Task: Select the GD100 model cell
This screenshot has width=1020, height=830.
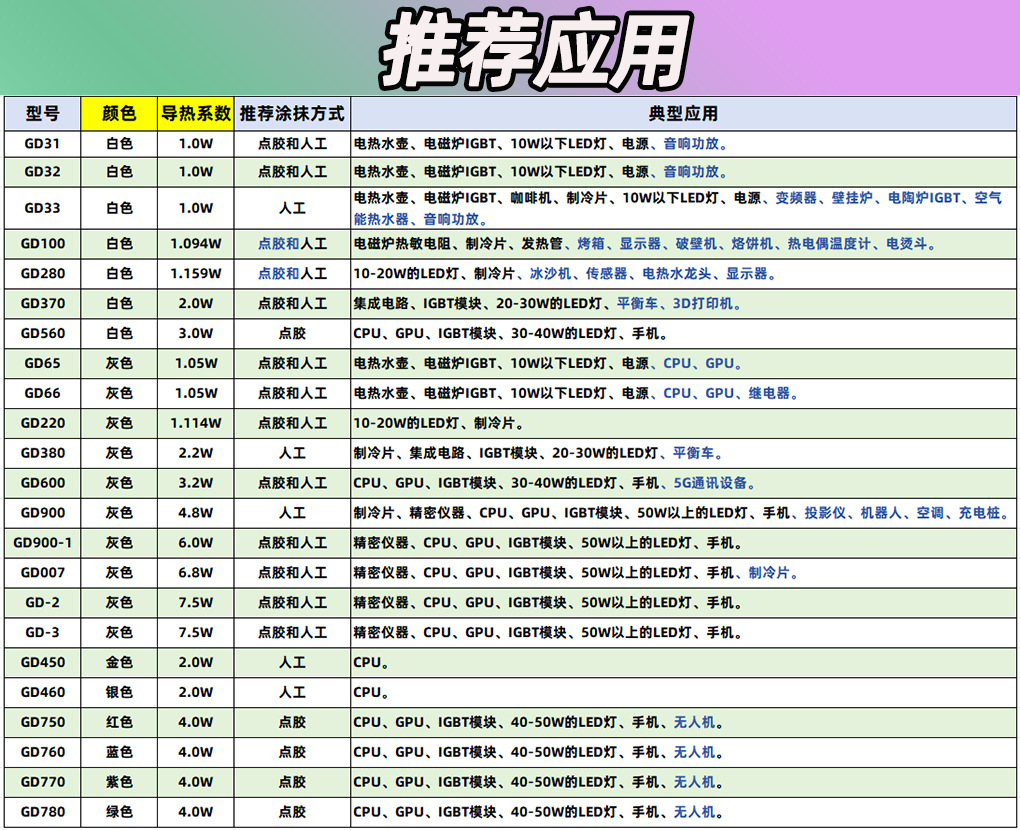Action: [42, 244]
